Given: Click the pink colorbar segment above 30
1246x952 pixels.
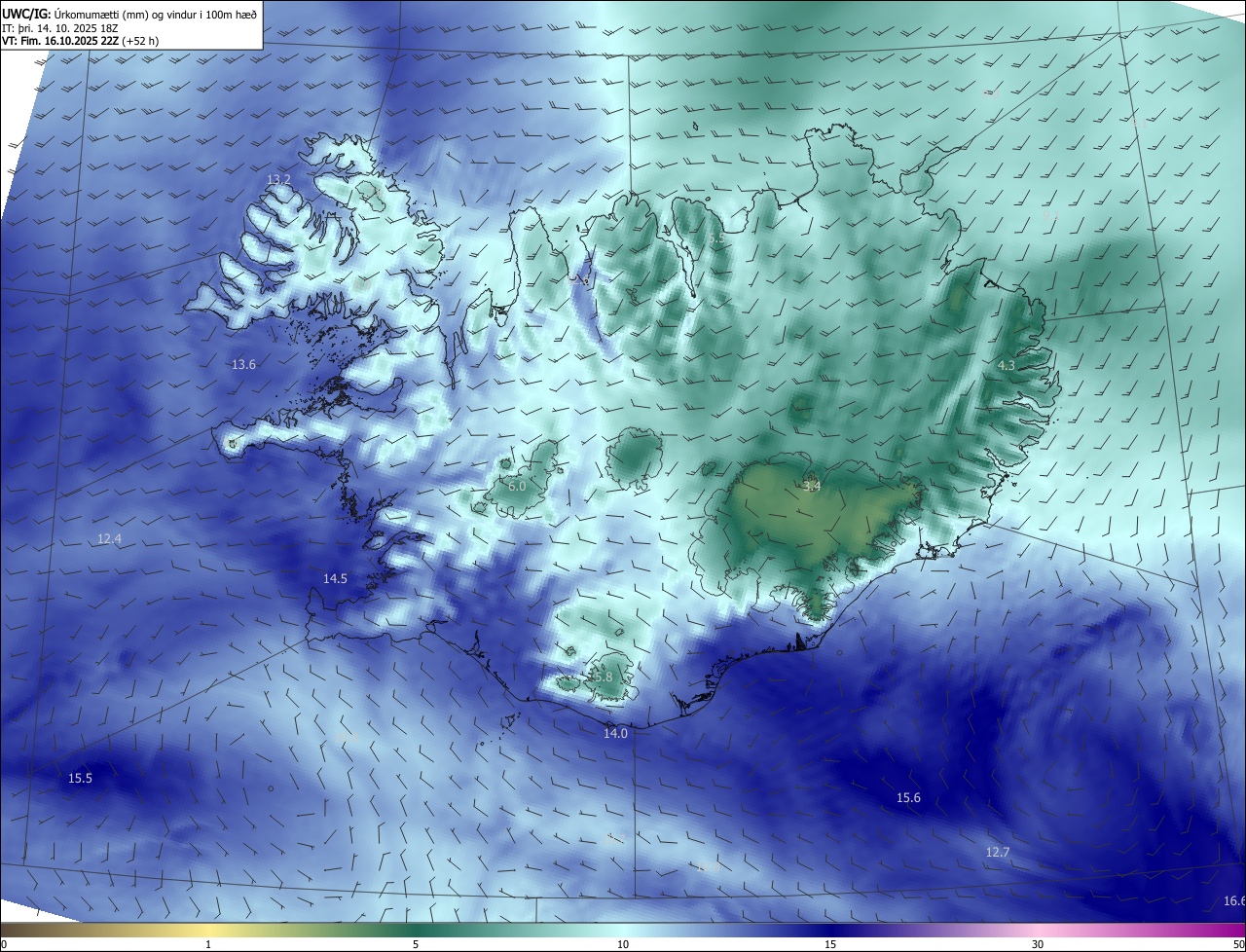Looking at the screenshot, I should coord(1038,931).
